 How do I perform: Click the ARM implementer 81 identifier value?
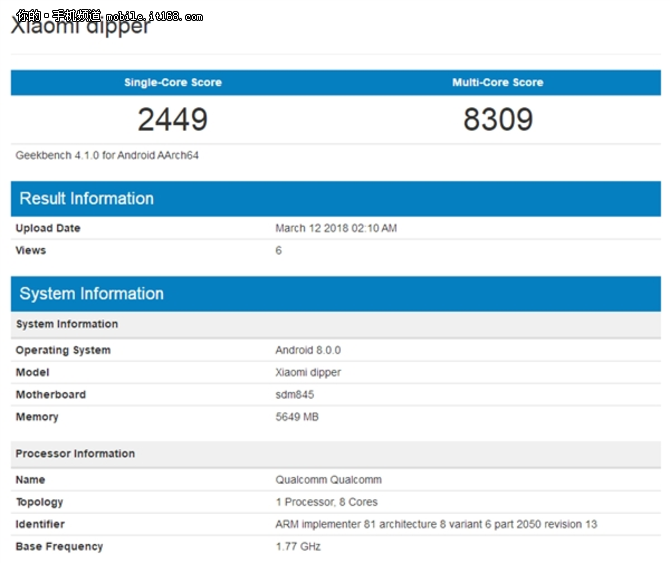coord(436,525)
